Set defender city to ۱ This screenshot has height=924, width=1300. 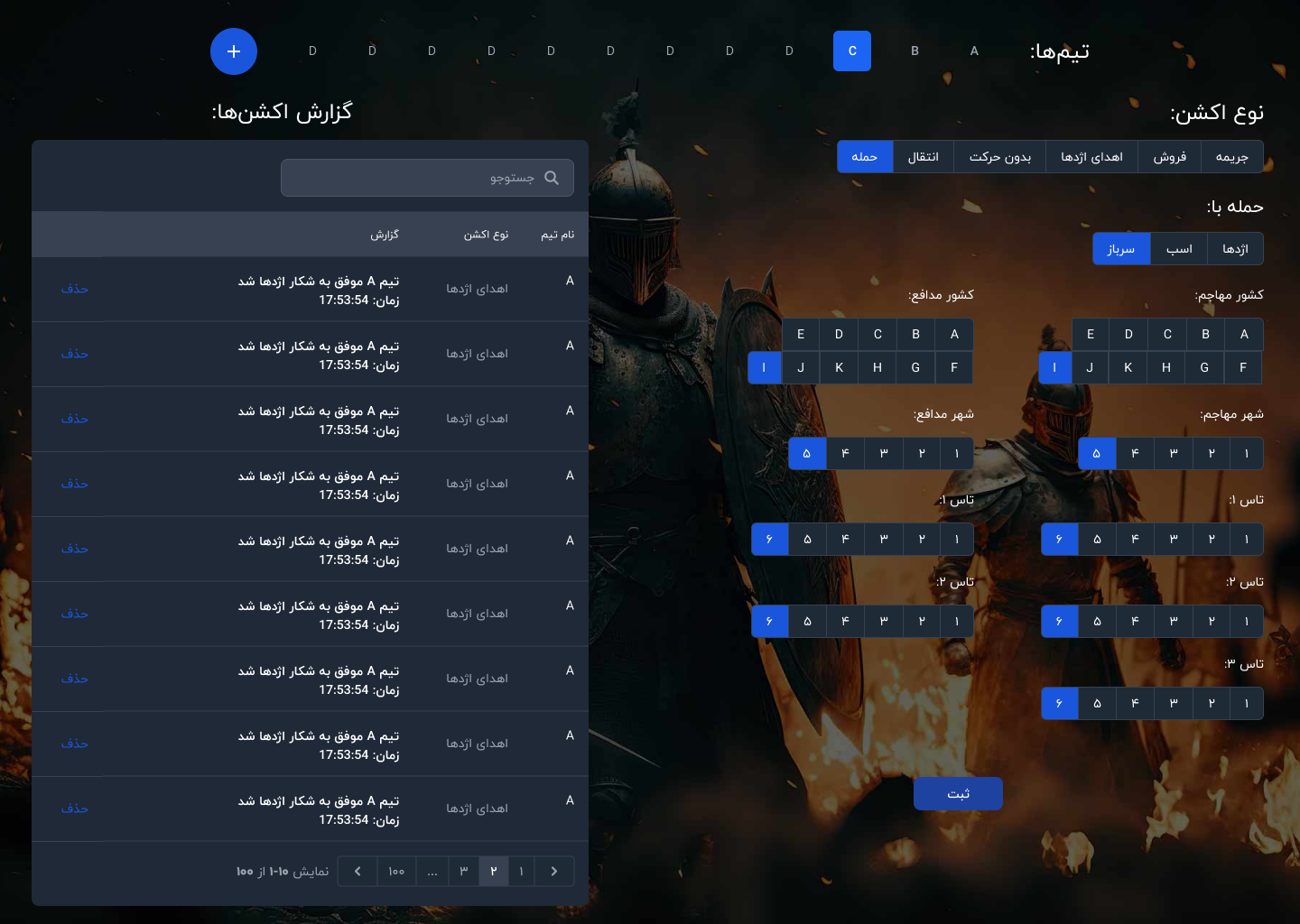(956, 453)
